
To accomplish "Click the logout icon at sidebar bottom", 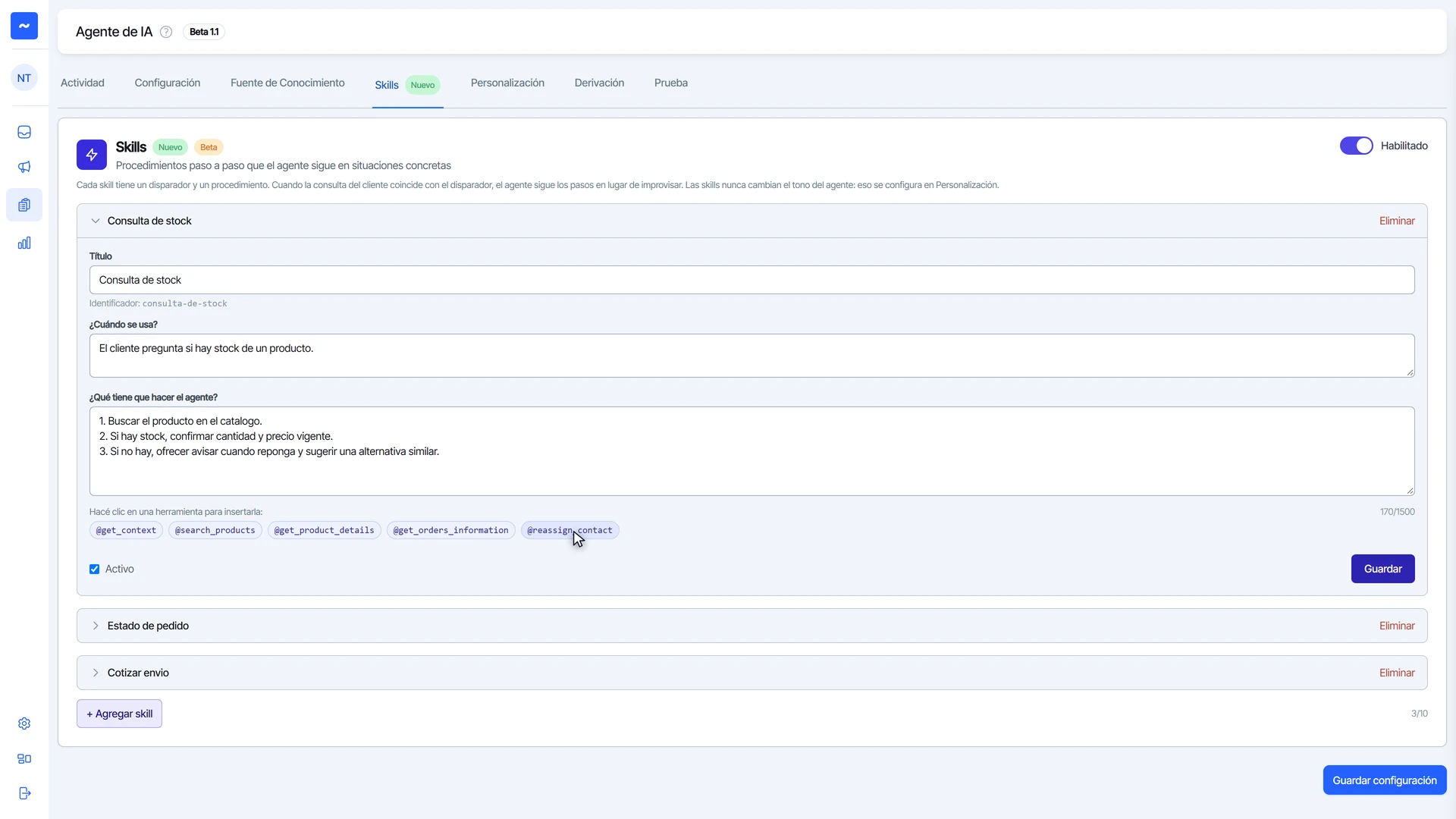I will click(24, 793).
